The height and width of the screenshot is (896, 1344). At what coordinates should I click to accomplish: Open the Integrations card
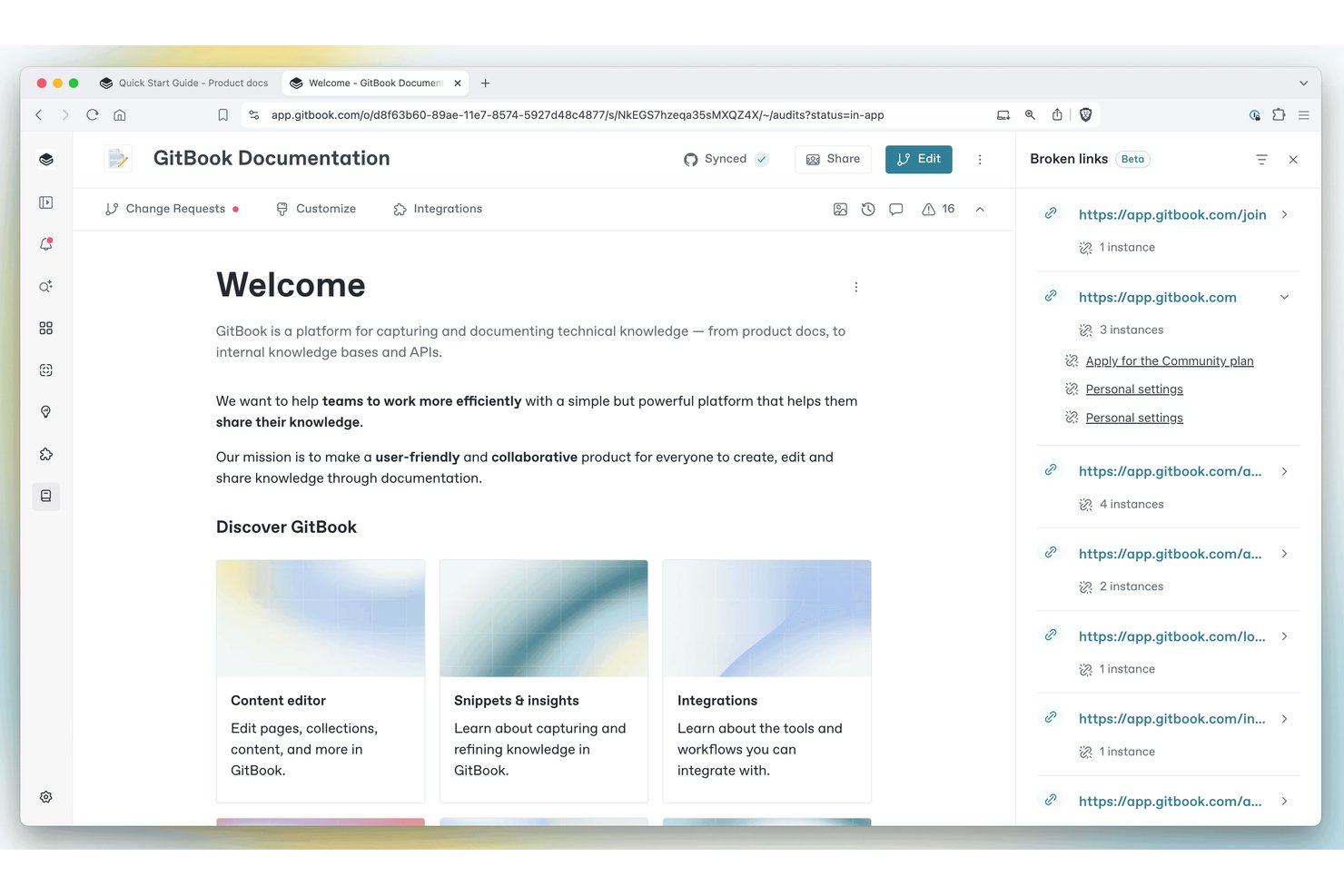[767, 681]
